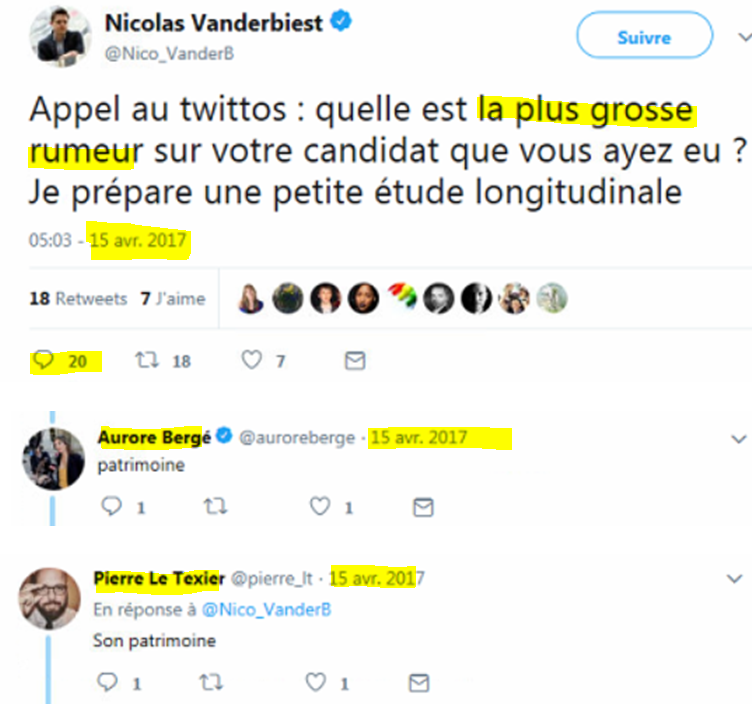The image size is (752, 704).
Task: Open Aurore Bergé's profile avatar
Action: coord(53,459)
